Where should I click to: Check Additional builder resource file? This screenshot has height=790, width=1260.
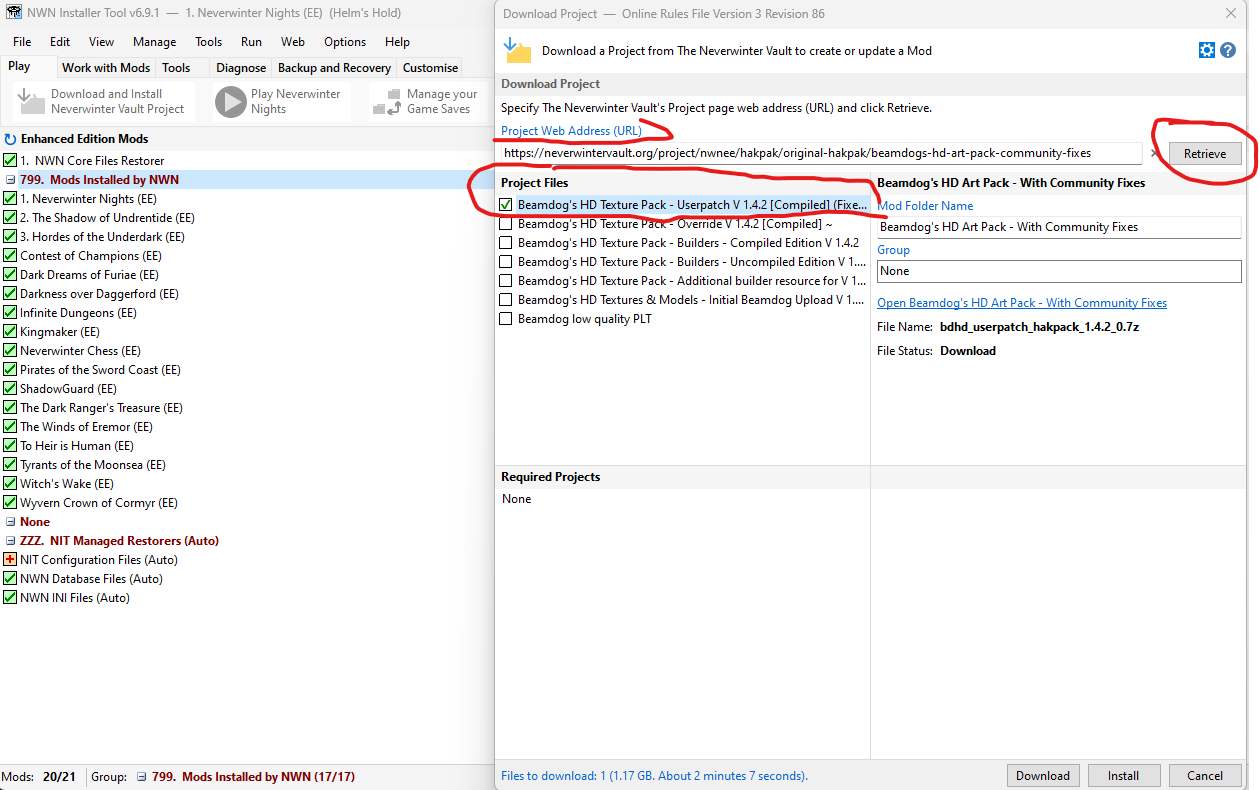pyautogui.click(x=506, y=281)
